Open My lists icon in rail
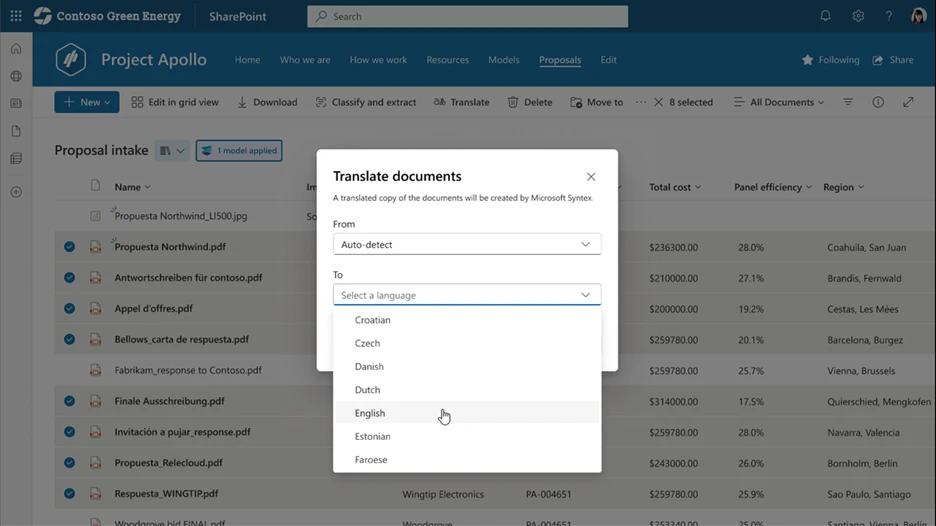 pyautogui.click(x=16, y=158)
